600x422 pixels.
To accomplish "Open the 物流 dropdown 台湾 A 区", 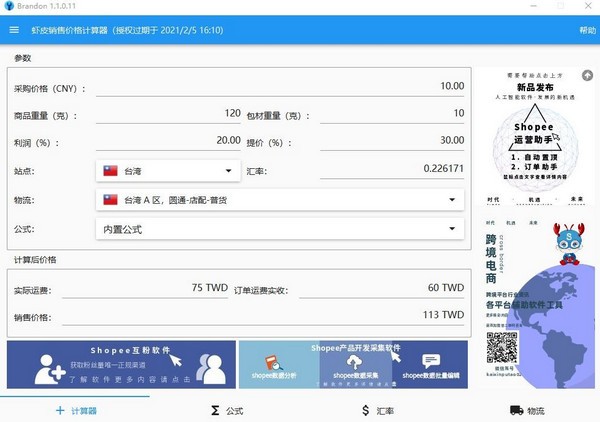I will pyautogui.click(x=280, y=200).
